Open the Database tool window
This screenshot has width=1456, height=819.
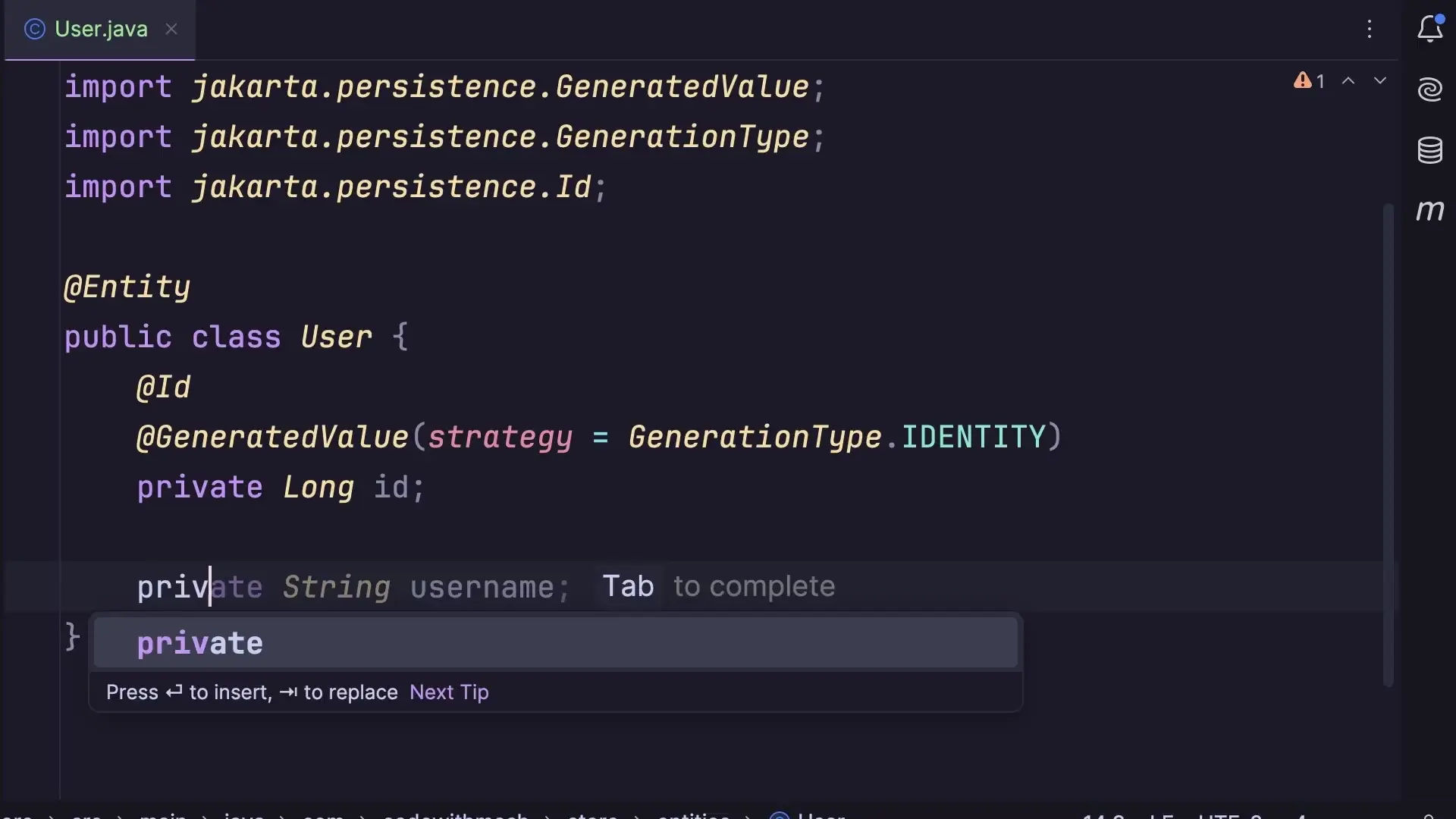pos(1430,150)
